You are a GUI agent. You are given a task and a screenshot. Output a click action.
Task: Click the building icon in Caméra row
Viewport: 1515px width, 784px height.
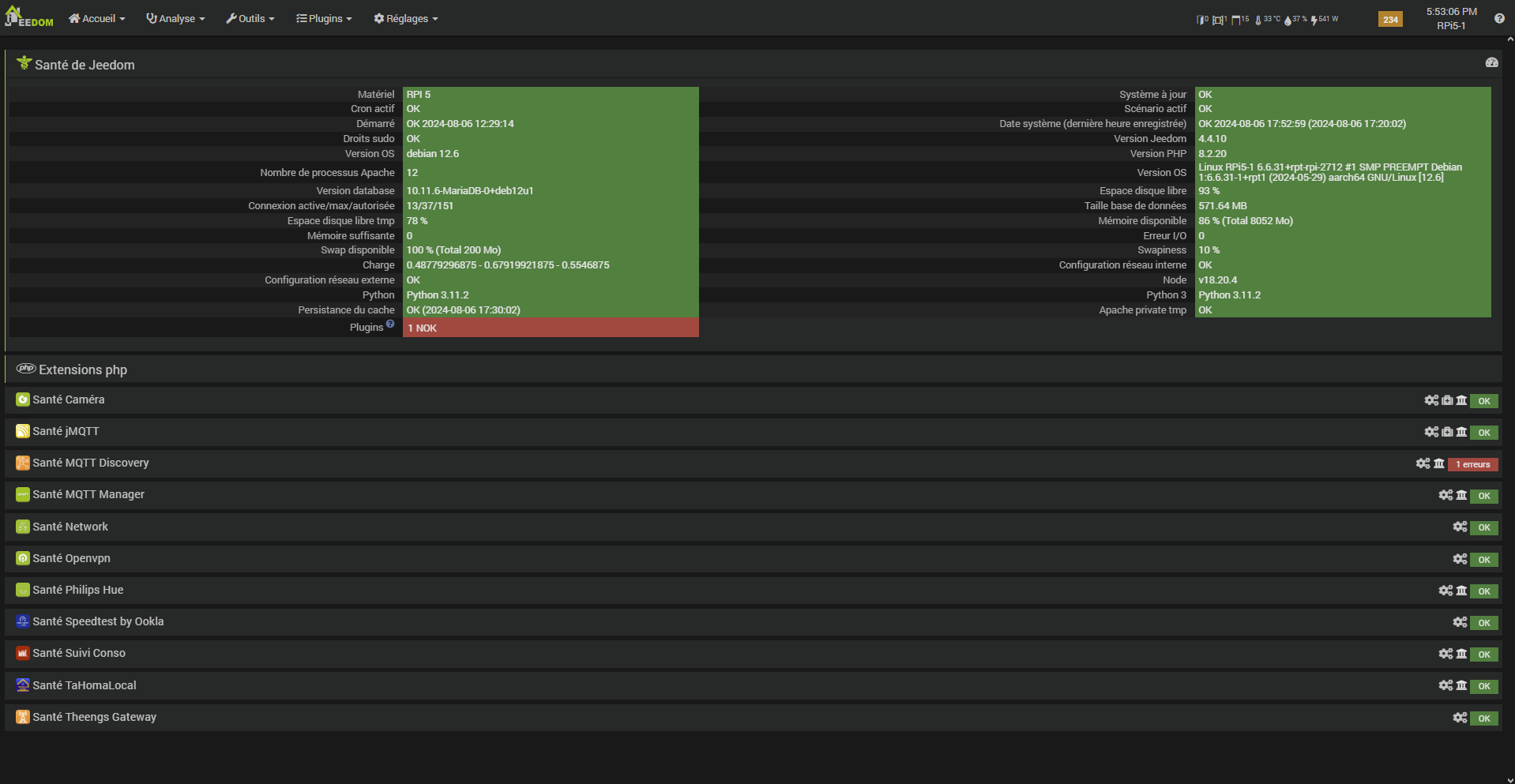pos(1461,400)
